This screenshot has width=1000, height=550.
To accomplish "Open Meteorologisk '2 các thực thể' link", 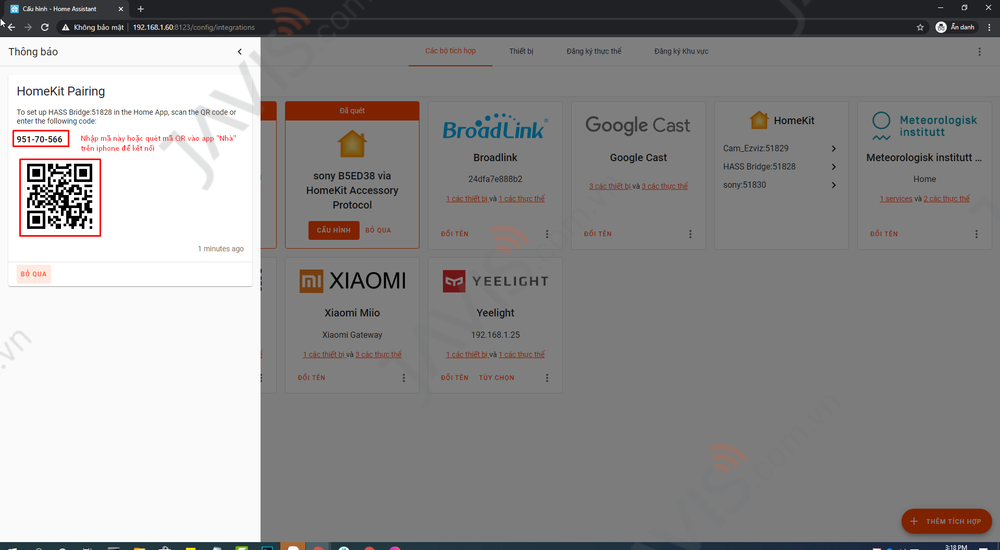I will [x=946, y=198].
